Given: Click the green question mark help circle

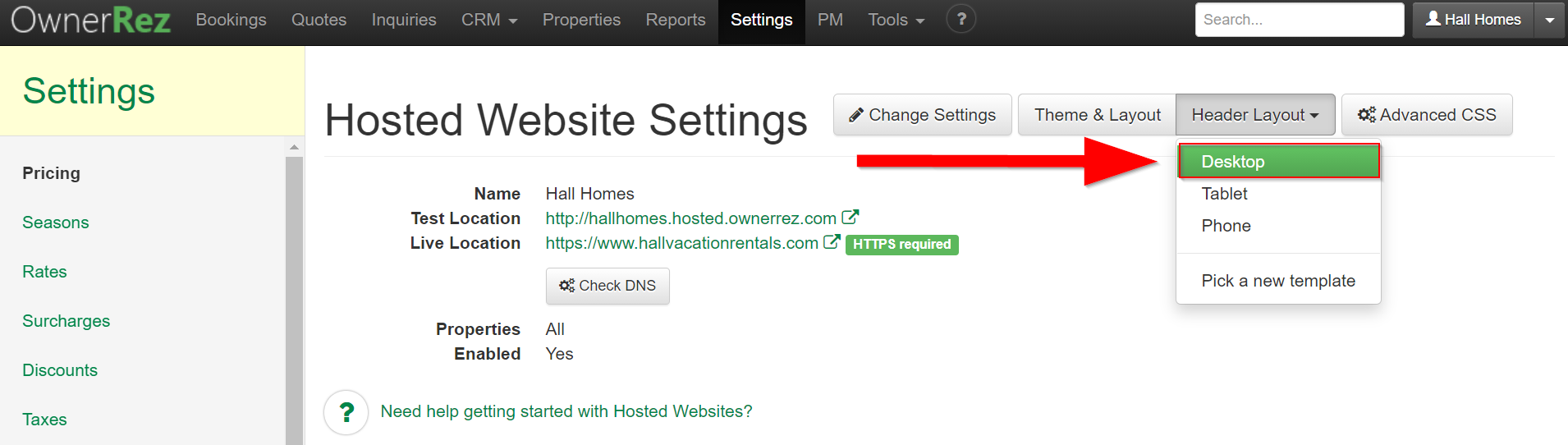Looking at the screenshot, I should point(346,411).
